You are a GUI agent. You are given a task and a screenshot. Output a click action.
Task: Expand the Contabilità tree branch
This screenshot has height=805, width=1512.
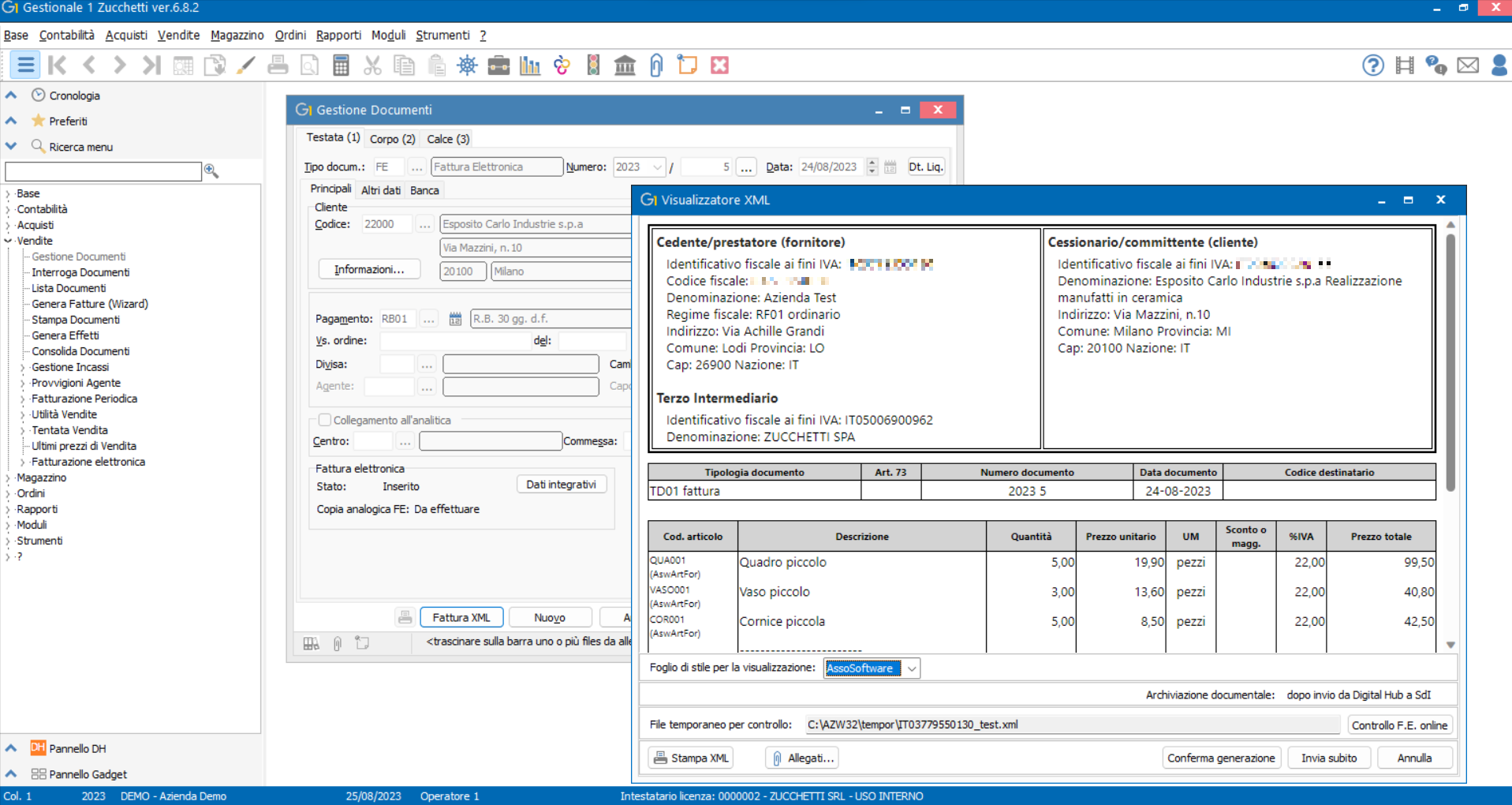(9, 209)
